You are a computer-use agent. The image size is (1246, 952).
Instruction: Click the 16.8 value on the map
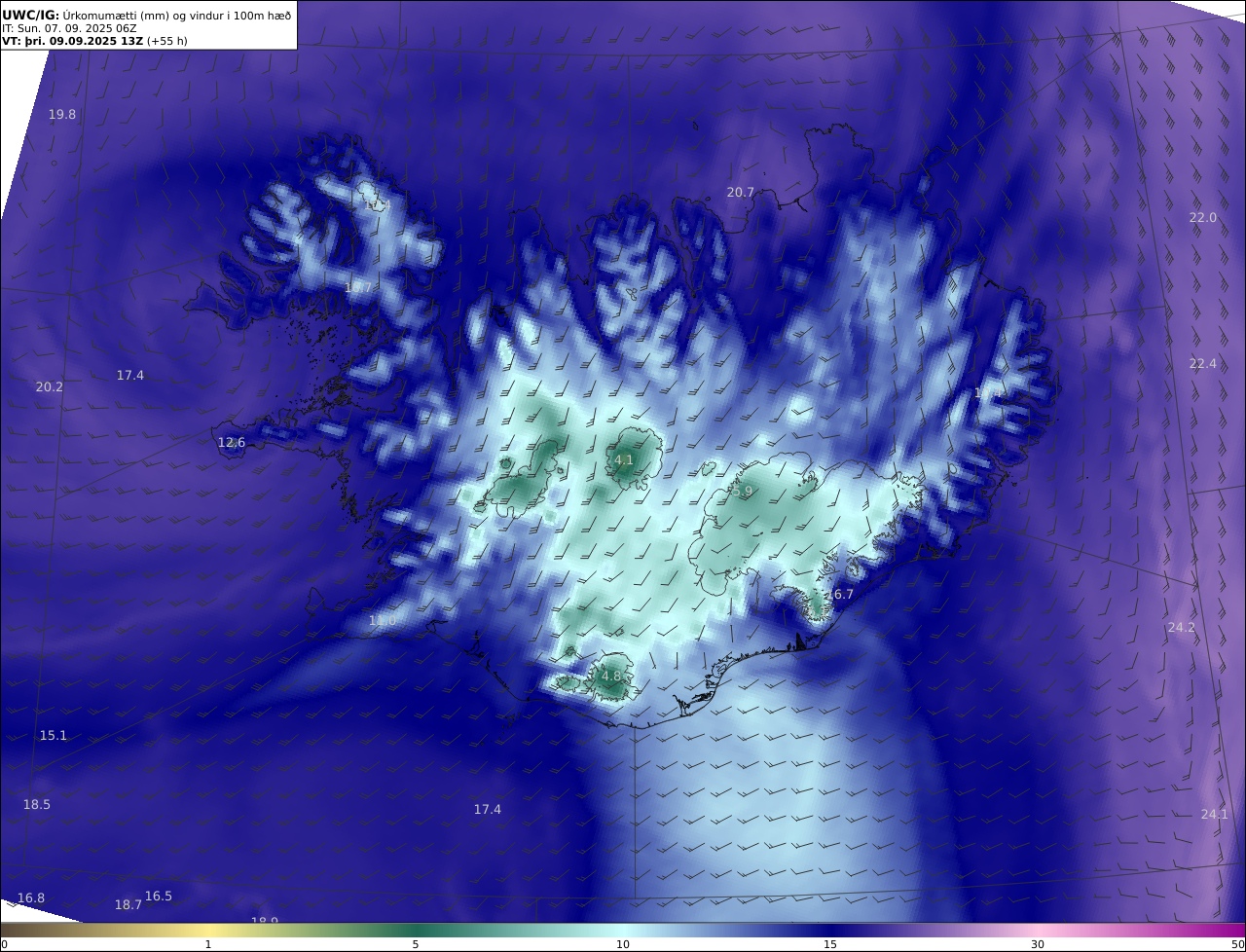pos(31,898)
